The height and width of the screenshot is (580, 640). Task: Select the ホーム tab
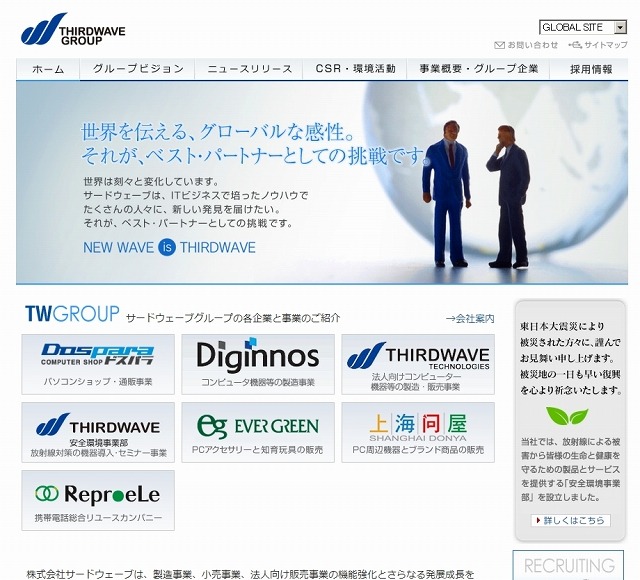48,69
